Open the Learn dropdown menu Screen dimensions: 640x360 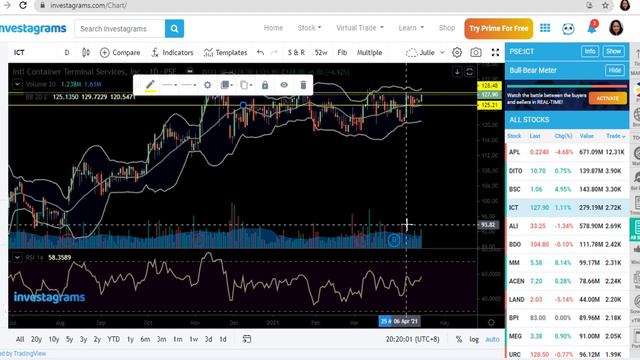point(411,28)
